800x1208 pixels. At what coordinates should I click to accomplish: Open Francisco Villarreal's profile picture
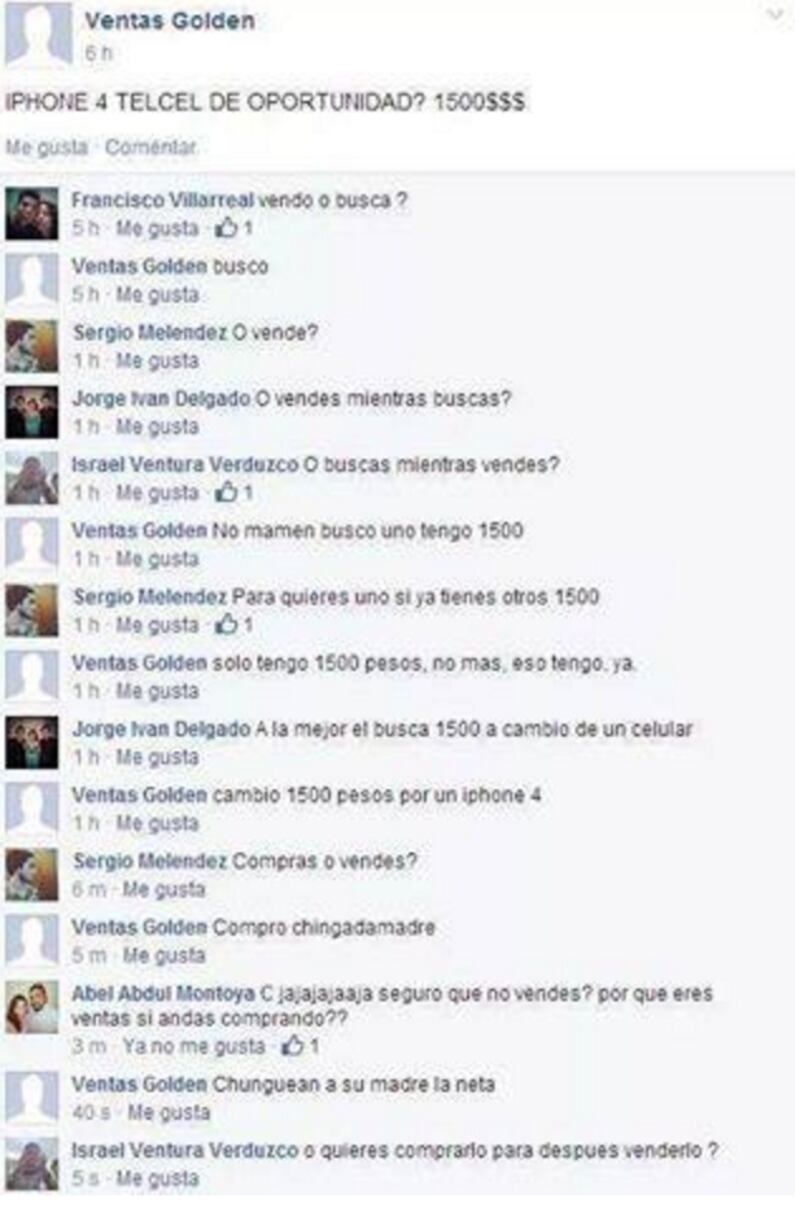[x=31, y=213]
